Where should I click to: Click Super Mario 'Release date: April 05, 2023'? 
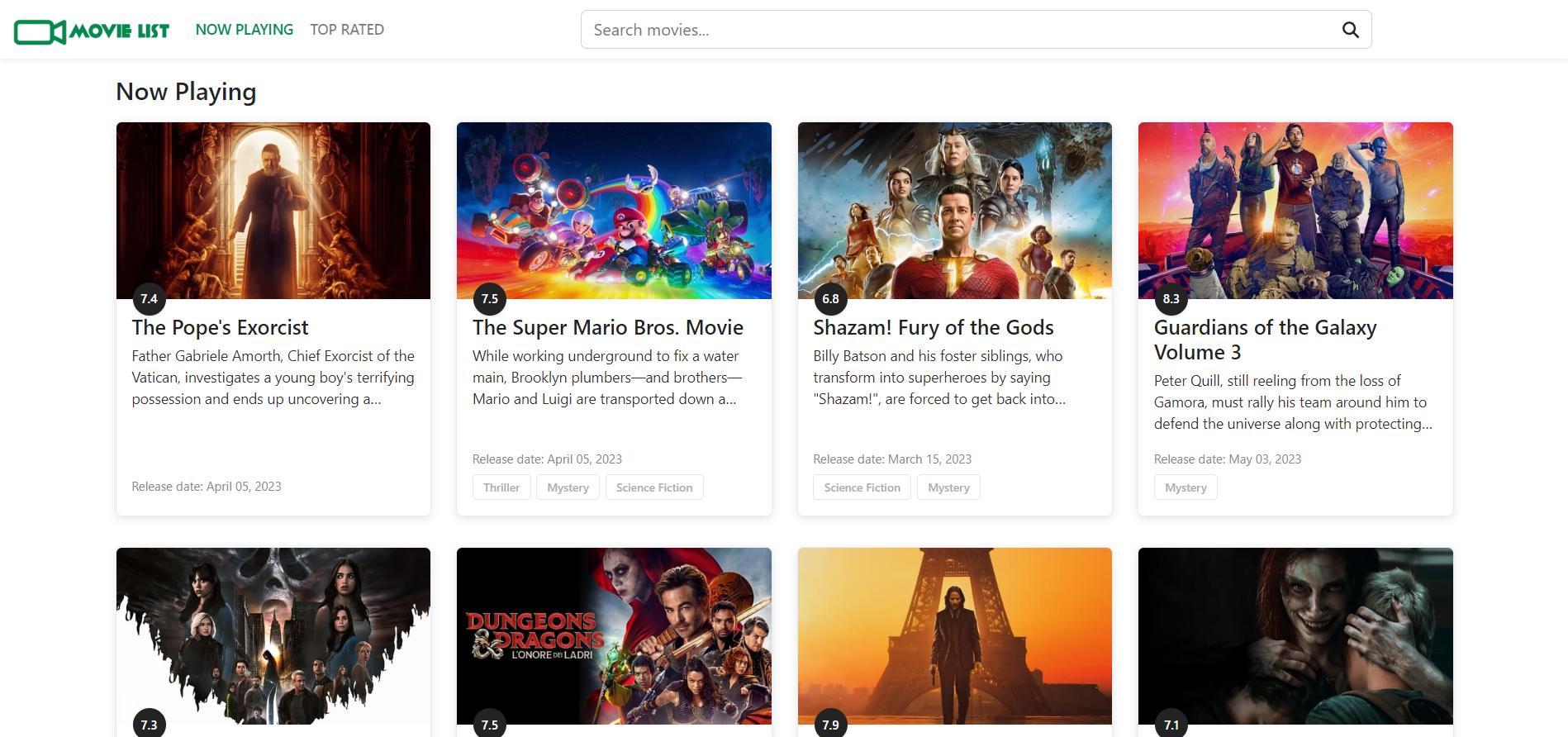[547, 459]
